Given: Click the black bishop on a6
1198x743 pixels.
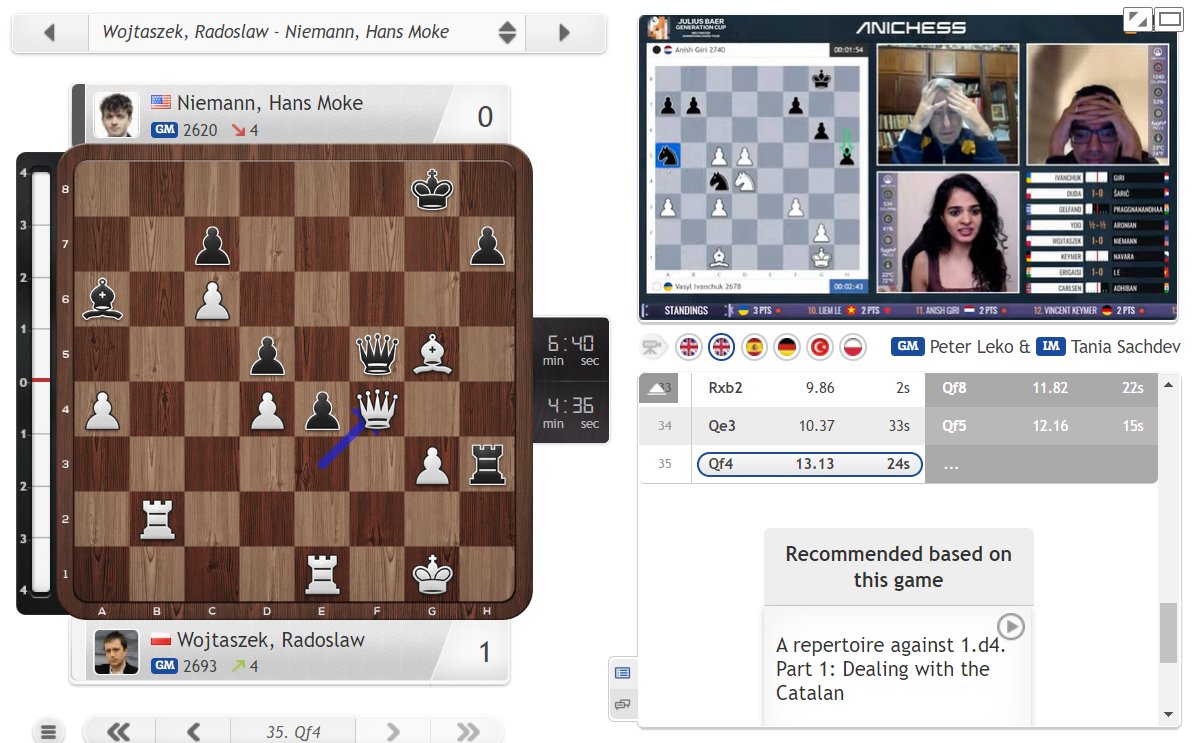Looking at the screenshot, I should pos(102,299).
